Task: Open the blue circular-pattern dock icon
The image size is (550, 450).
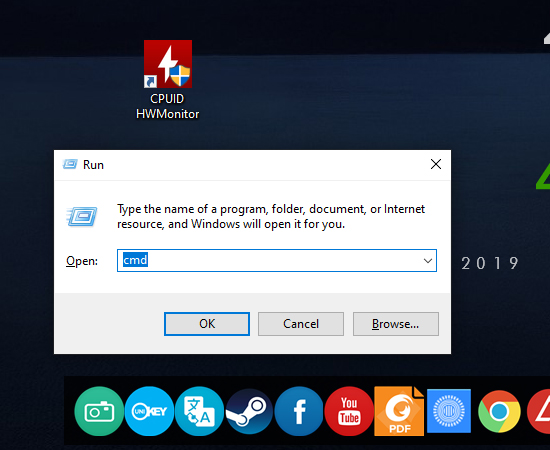Action: tap(449, 411)
